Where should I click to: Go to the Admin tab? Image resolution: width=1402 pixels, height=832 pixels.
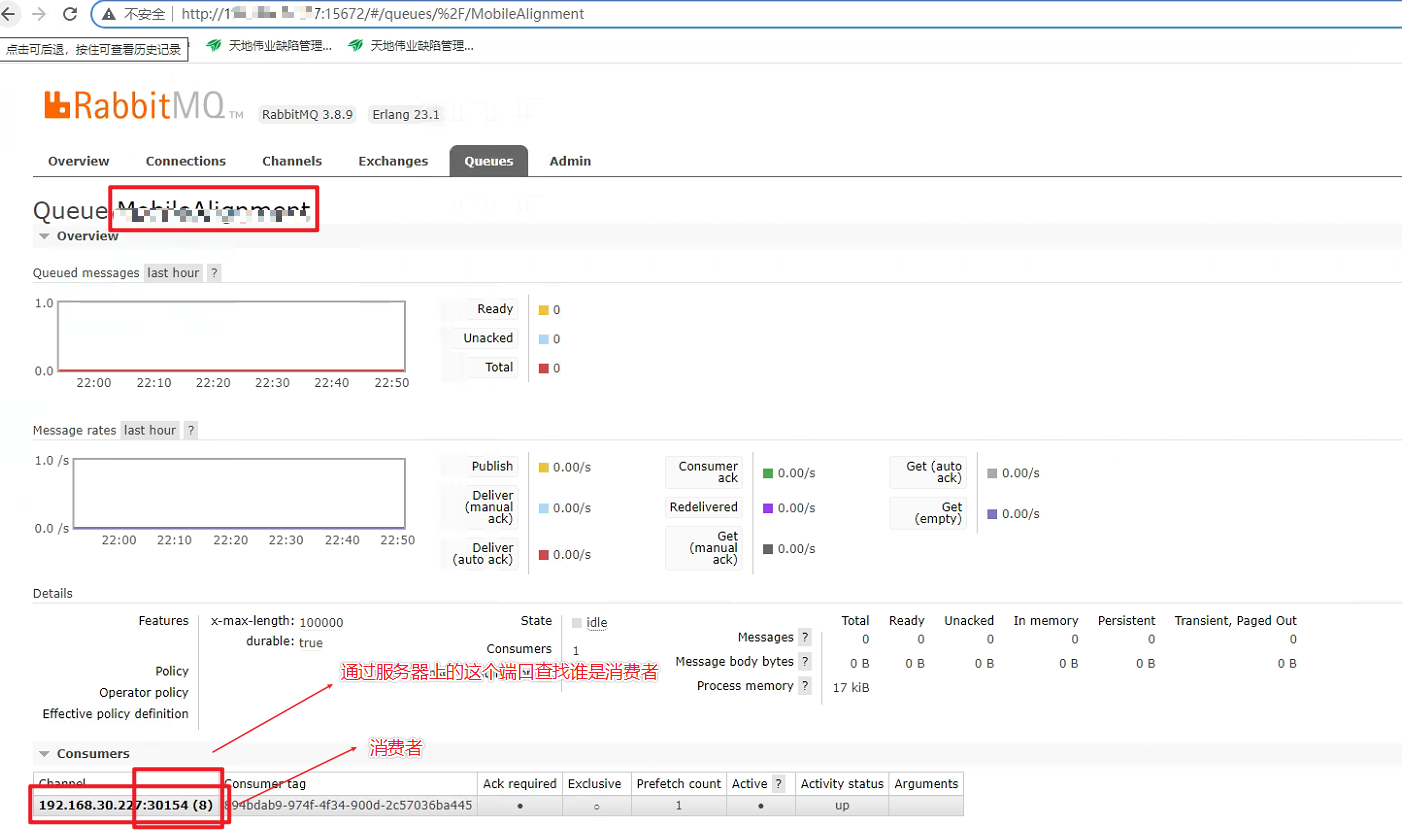[x=570, y=161]
